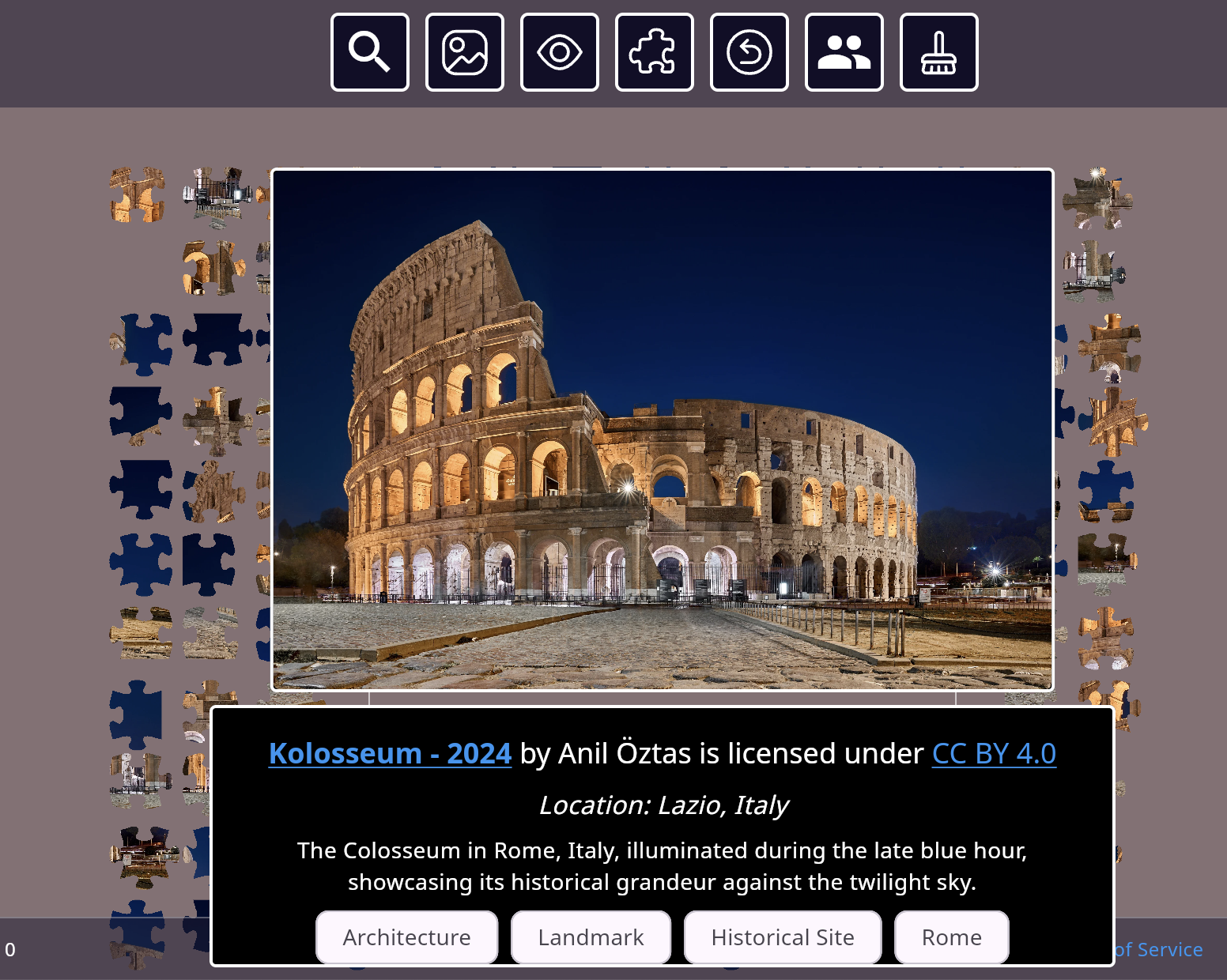The width and height of the screenshot is (1227, 980).
Task: Click the undo restart icon
Action: coord(749,51)
